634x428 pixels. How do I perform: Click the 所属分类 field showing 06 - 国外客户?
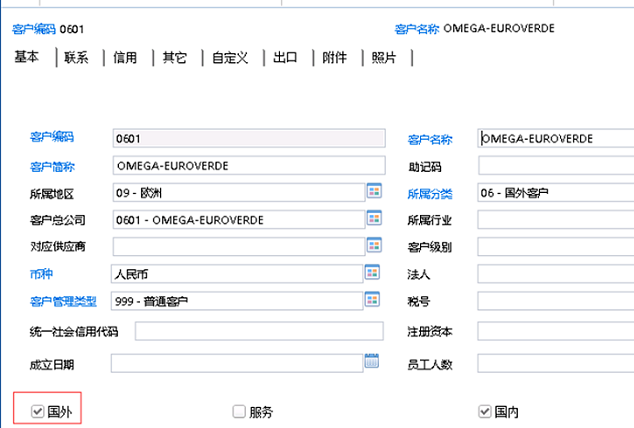coord(556,193)
